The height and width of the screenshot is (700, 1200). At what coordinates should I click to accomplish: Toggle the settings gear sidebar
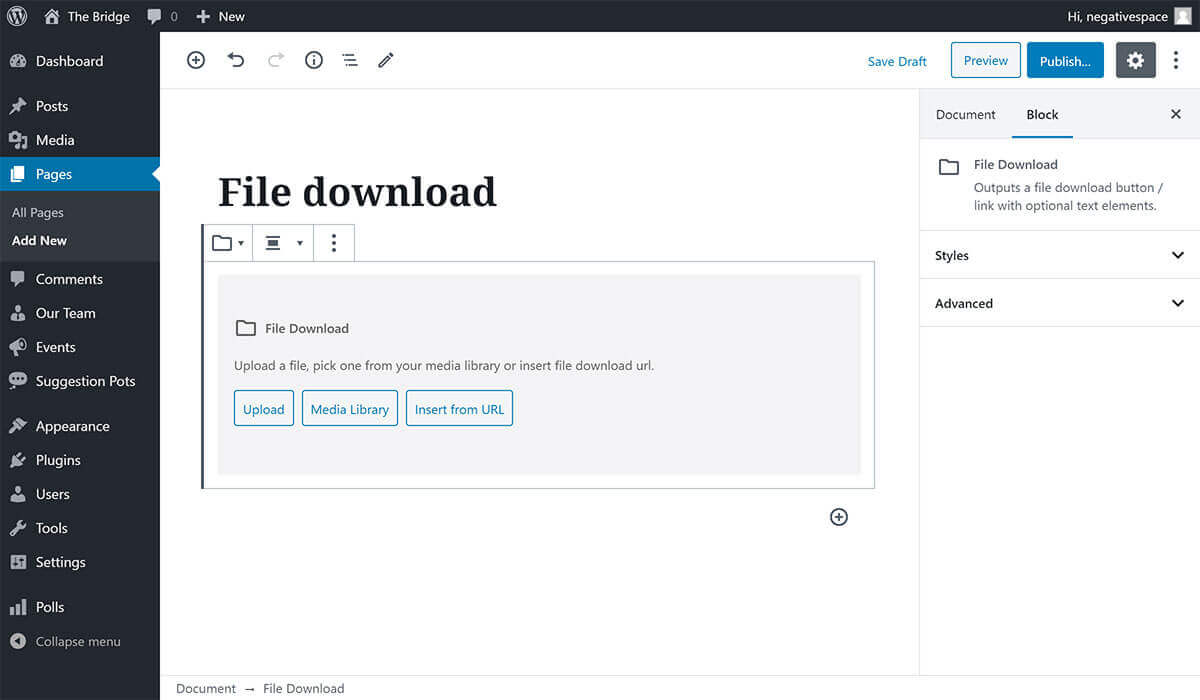point(1135,61)
